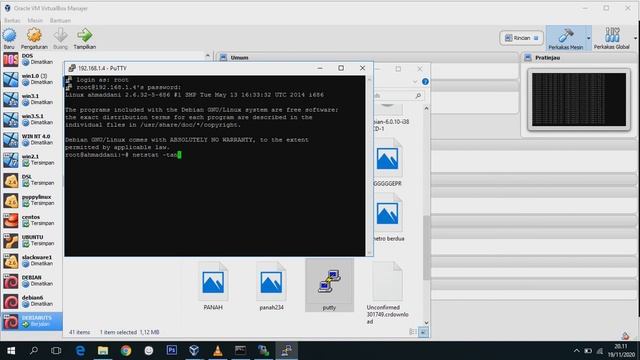Open the Bantuan menu in VirtualBox

(60, 20)
